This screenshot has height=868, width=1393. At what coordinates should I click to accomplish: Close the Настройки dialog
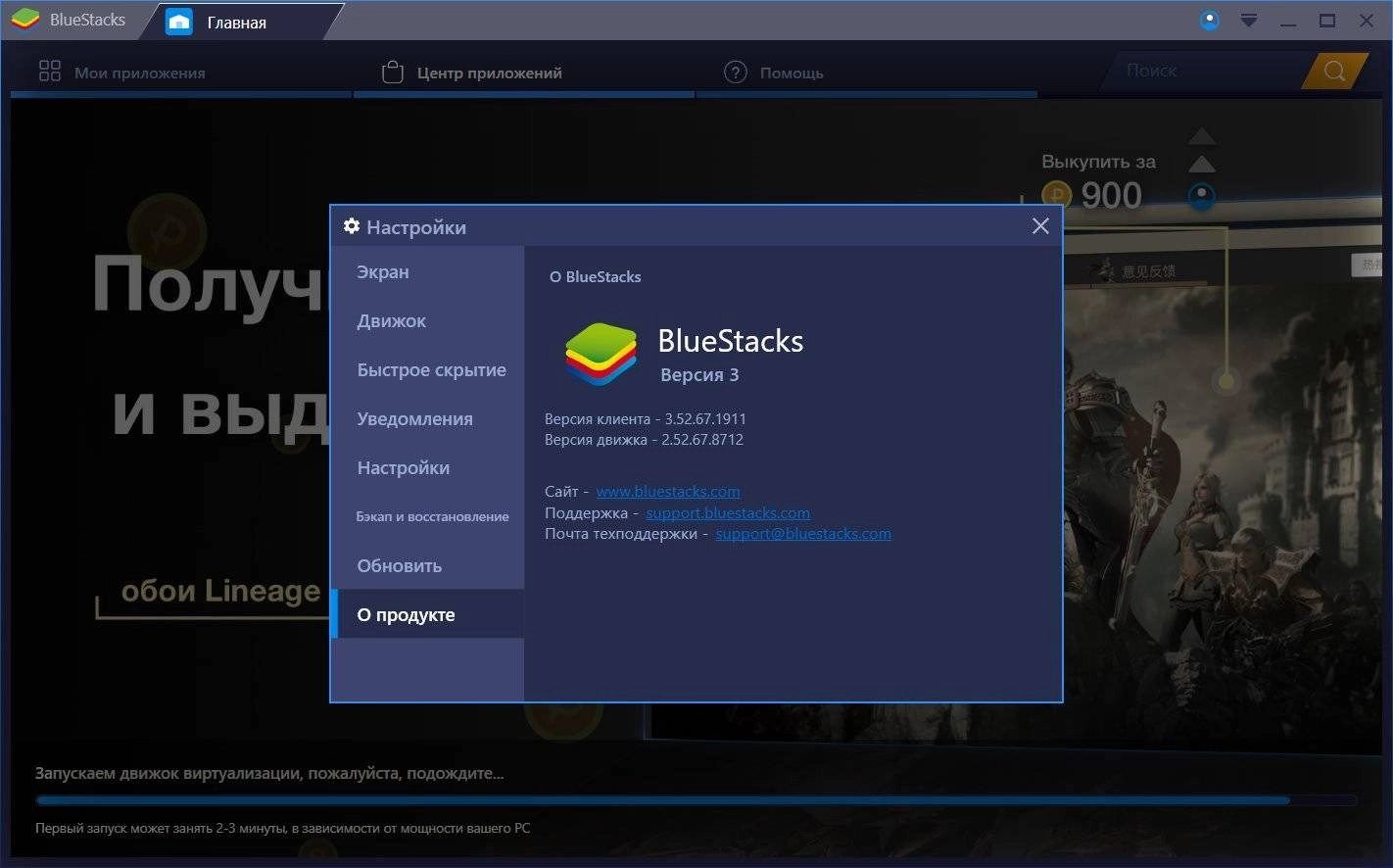coord(1040,226)
